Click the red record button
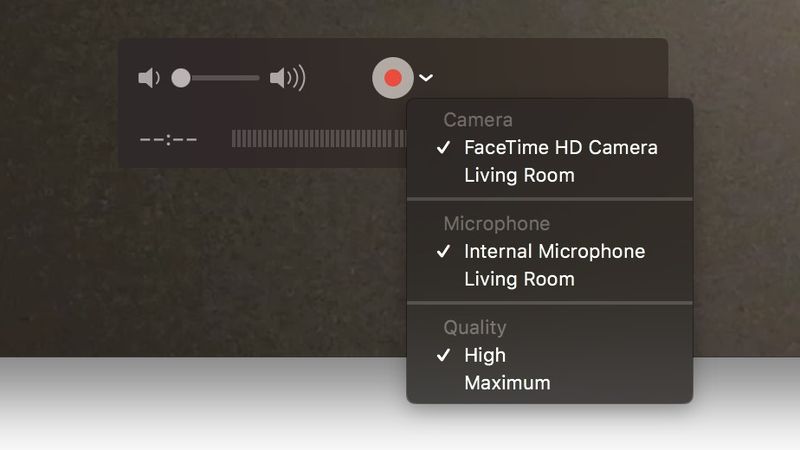 392,78
